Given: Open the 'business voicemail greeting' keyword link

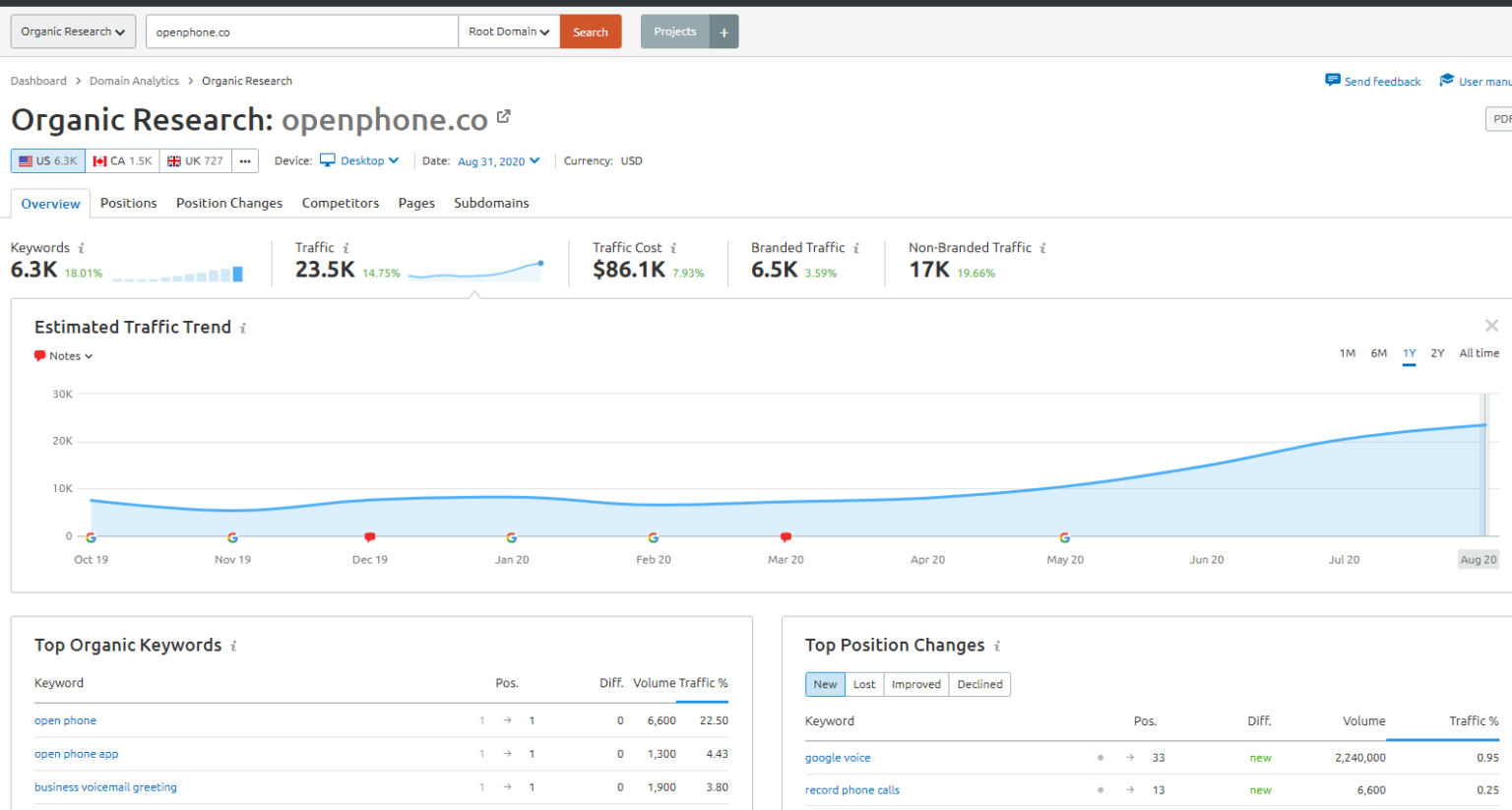Looking at the screenshot, I should click(105, 787).
